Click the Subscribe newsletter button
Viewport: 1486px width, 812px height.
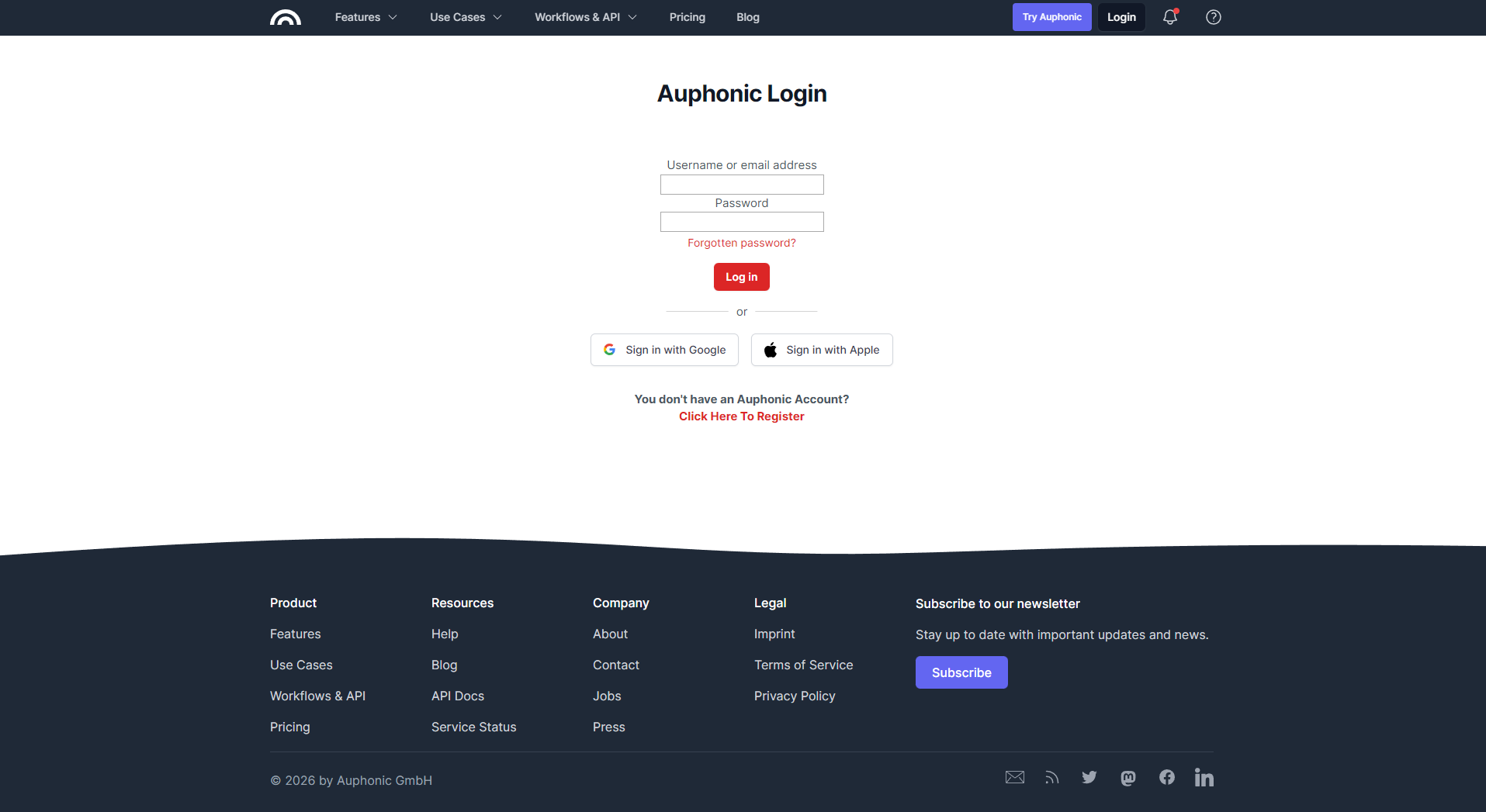coord(961,672)
